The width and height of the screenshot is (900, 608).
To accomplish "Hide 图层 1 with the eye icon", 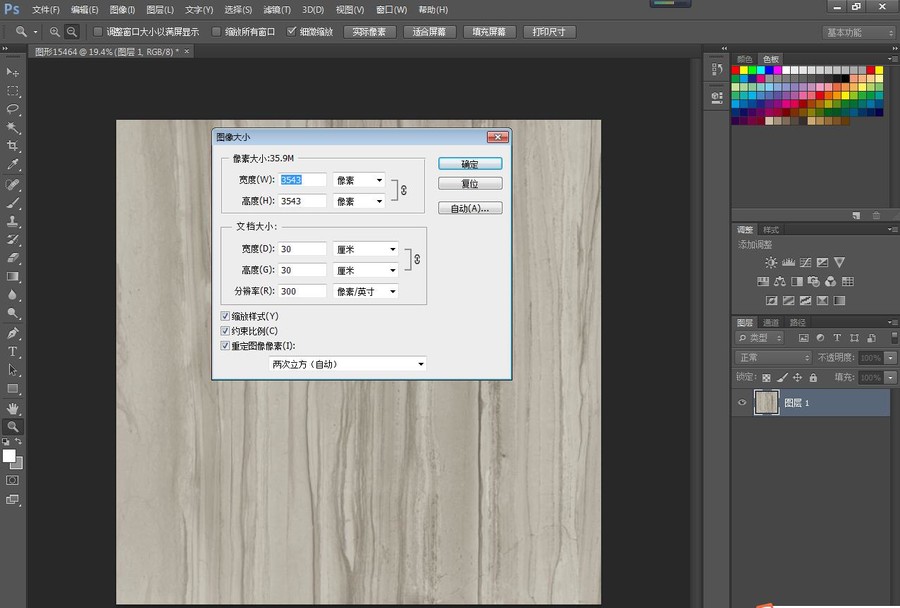I will tap(742, 402).
